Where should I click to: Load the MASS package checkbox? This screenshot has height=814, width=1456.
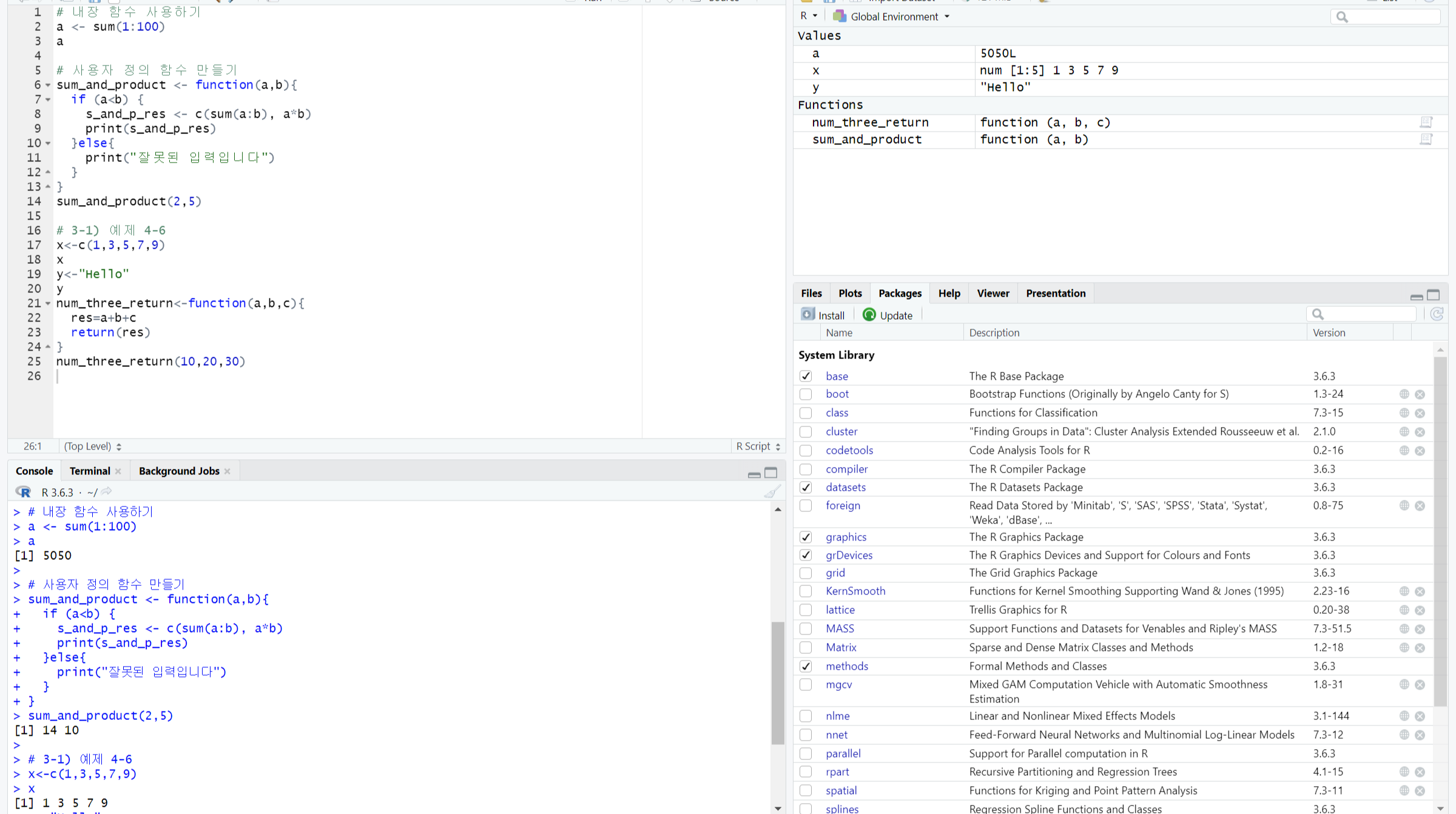[806, 629]
